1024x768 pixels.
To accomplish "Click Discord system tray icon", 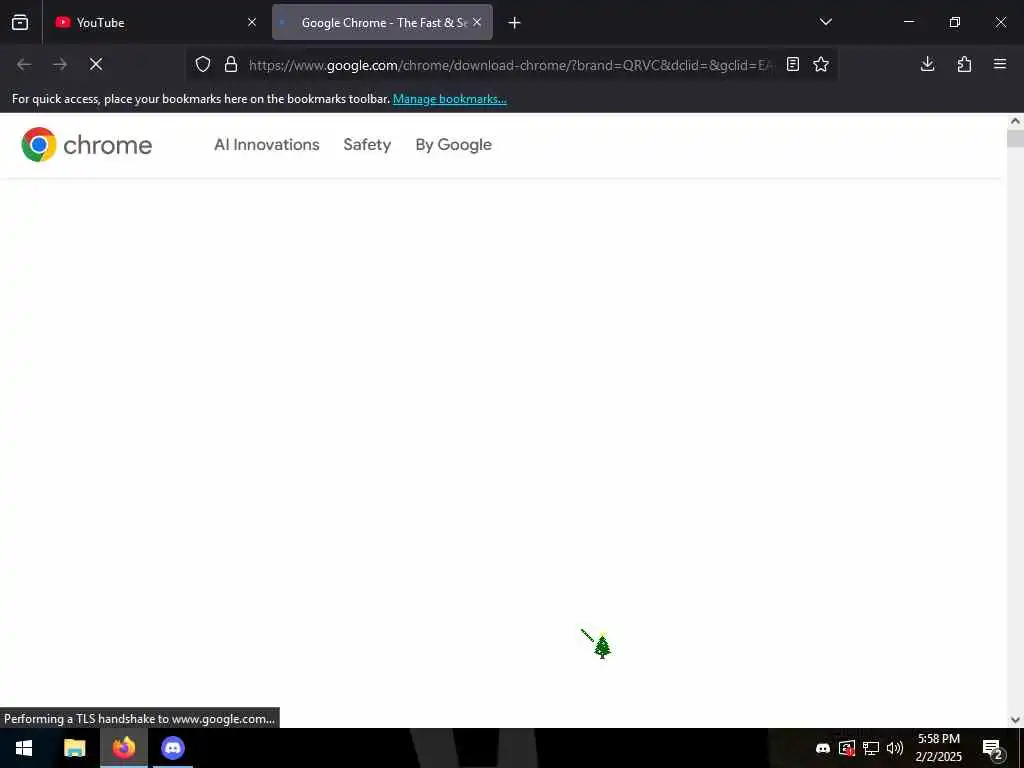I will click(x=823, y=748).
